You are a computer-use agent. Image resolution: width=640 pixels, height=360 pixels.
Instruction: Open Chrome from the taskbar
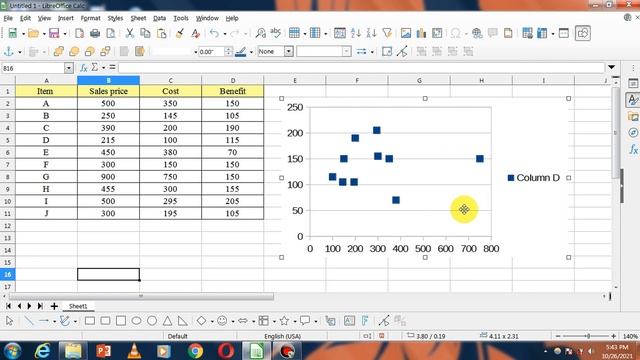[195, 351]
